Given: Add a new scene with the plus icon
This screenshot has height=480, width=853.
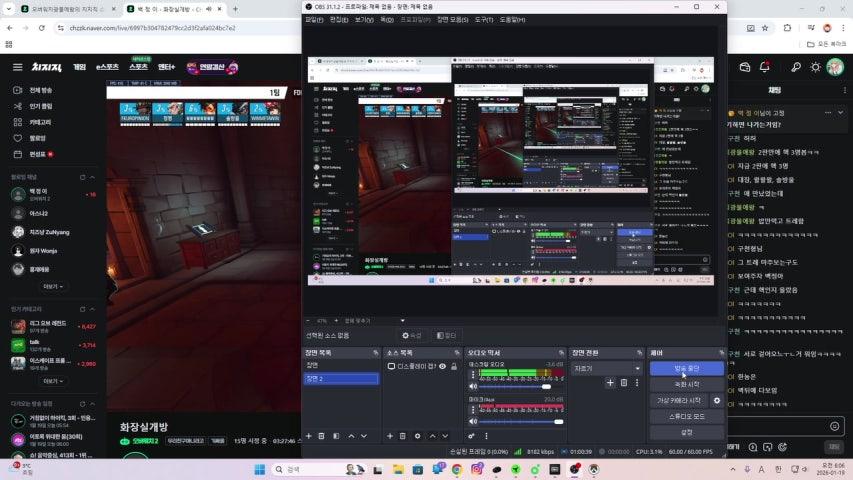Looking at the screenshot, I should point(309,436).
